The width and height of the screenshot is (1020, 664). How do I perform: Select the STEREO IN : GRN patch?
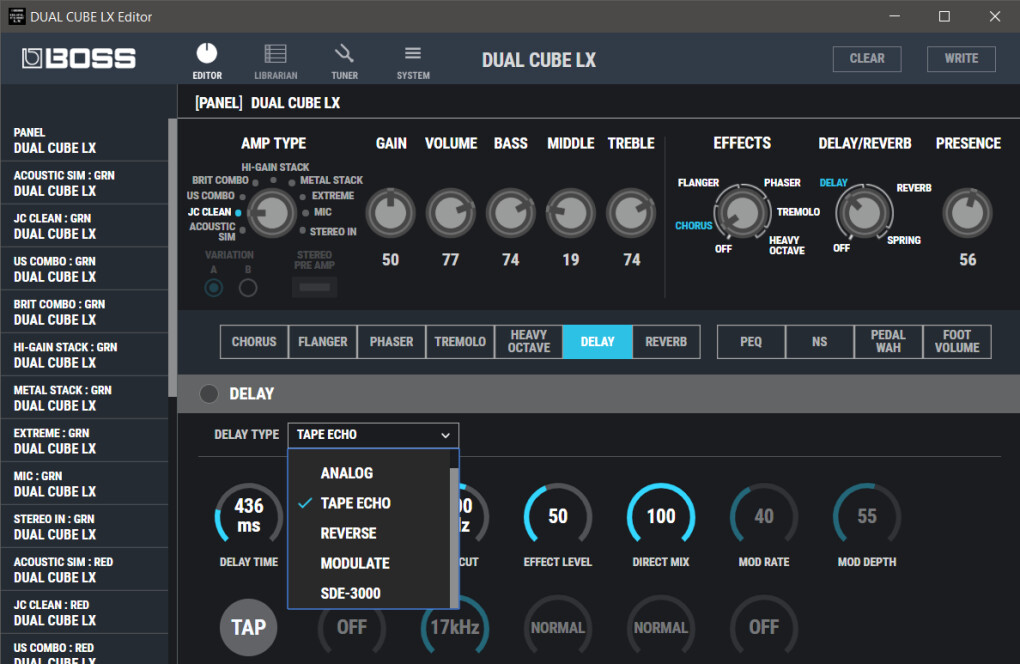[x=84, y=526]
